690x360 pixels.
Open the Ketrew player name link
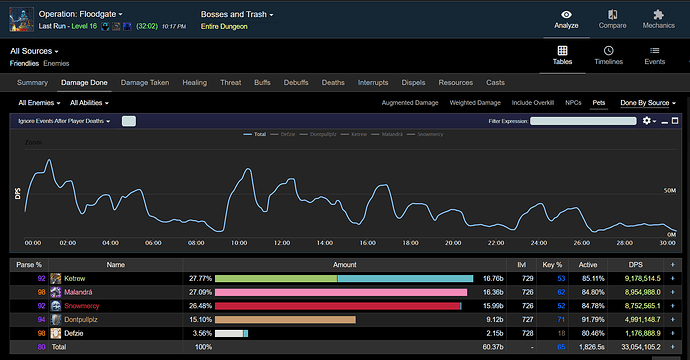click(74, 279)
